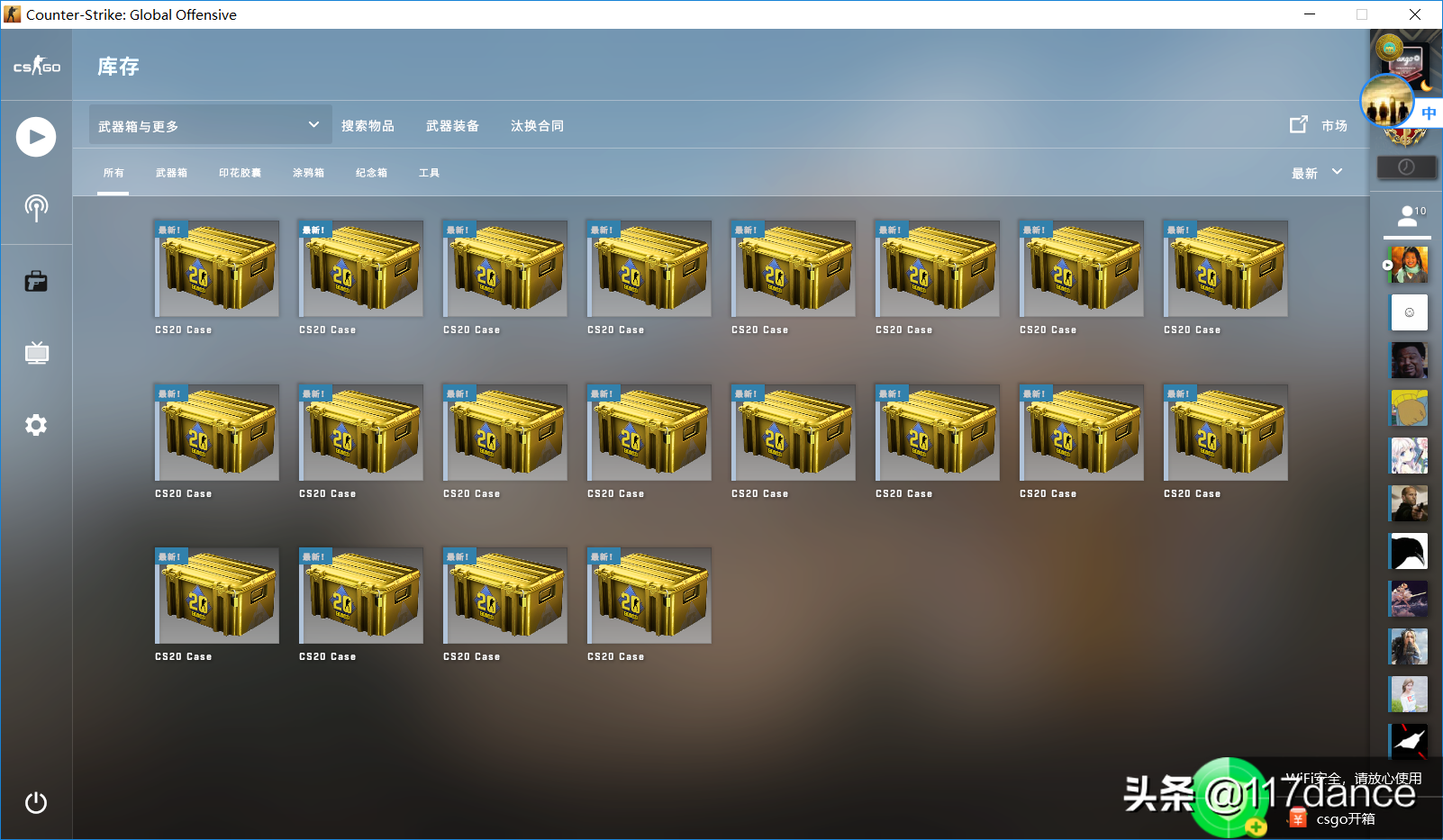Click the 搜索物品 search button
The width and height of the screenshot is (1443, 840).
click(368, 125)
